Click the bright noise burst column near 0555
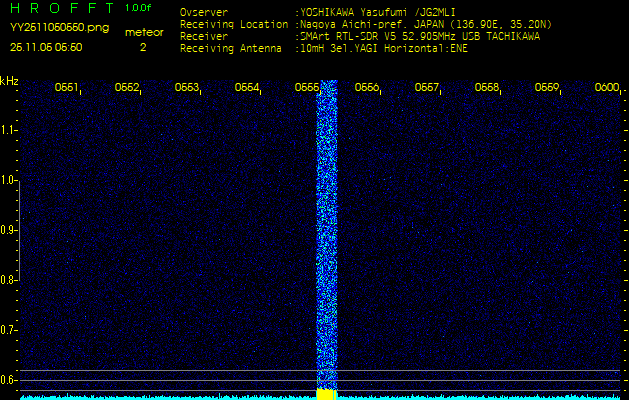The height and width of the screenshot is (400, 629). click(x=327, y=234)
